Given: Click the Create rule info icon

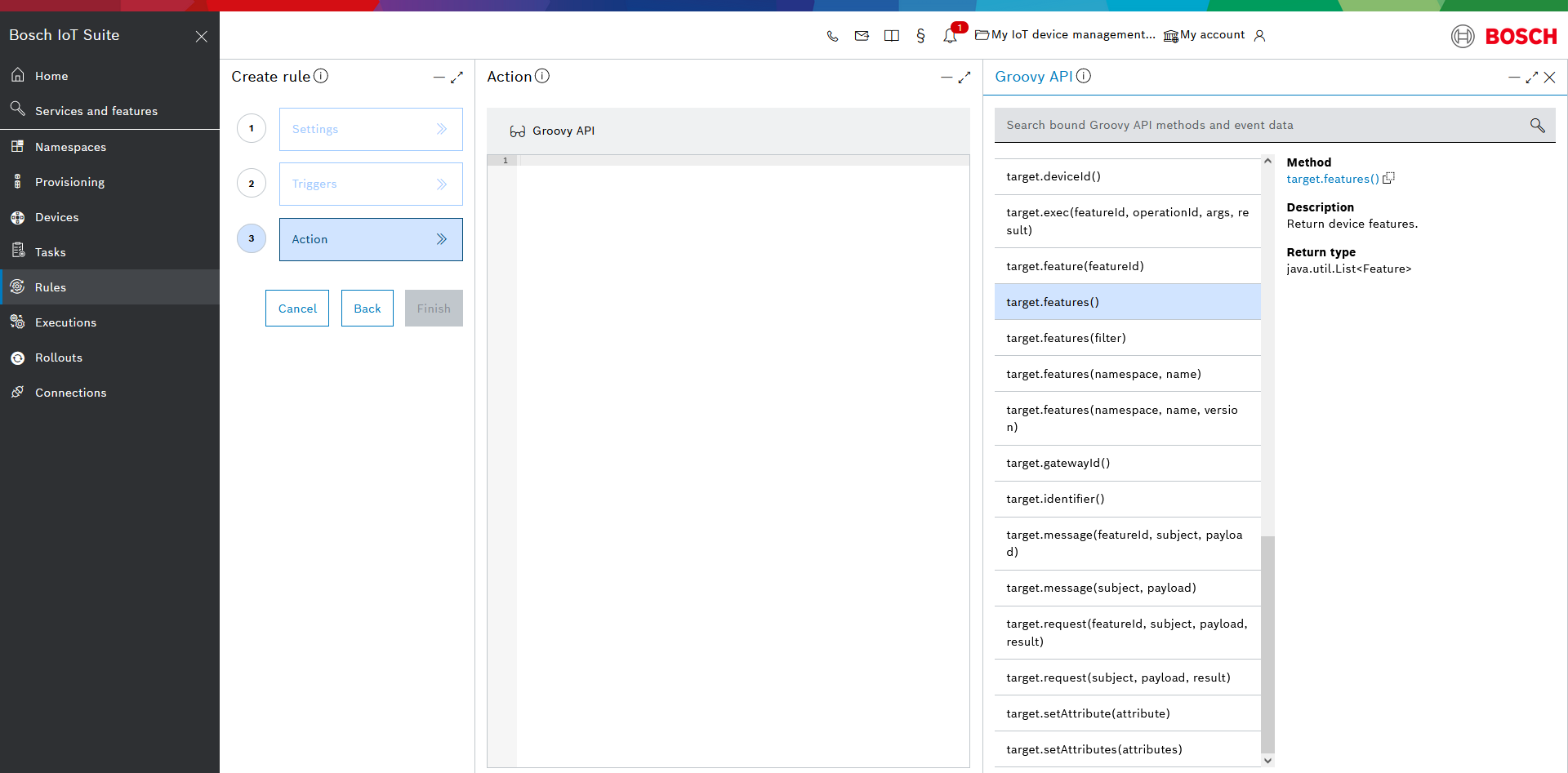Looking at the screenshot, I should (x=321, y=76).
